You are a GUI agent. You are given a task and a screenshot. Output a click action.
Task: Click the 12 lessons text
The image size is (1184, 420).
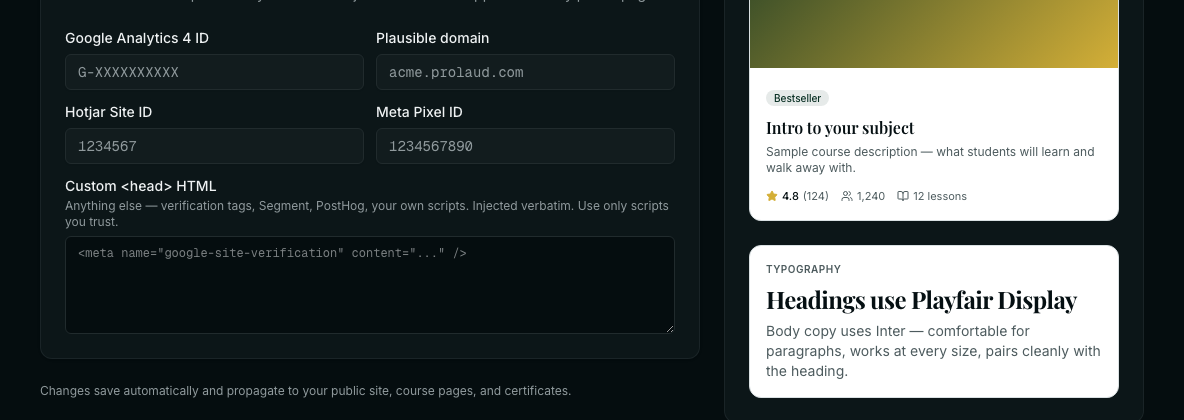939,196
